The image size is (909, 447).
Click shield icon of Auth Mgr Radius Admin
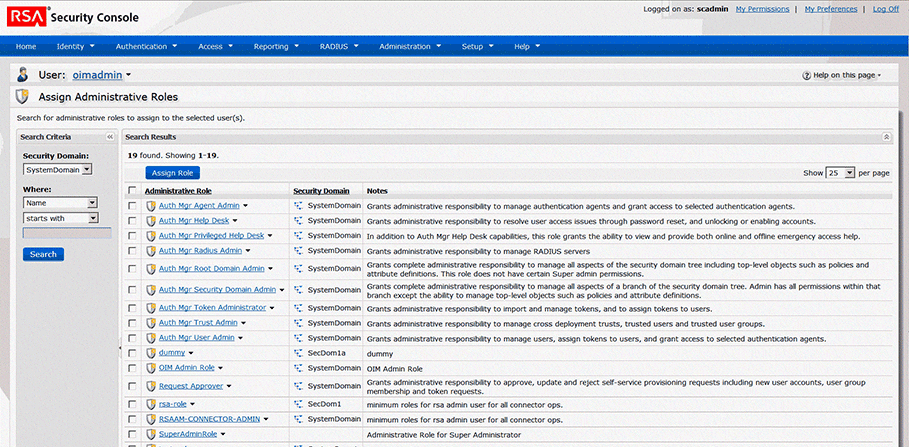pos(151,251)
